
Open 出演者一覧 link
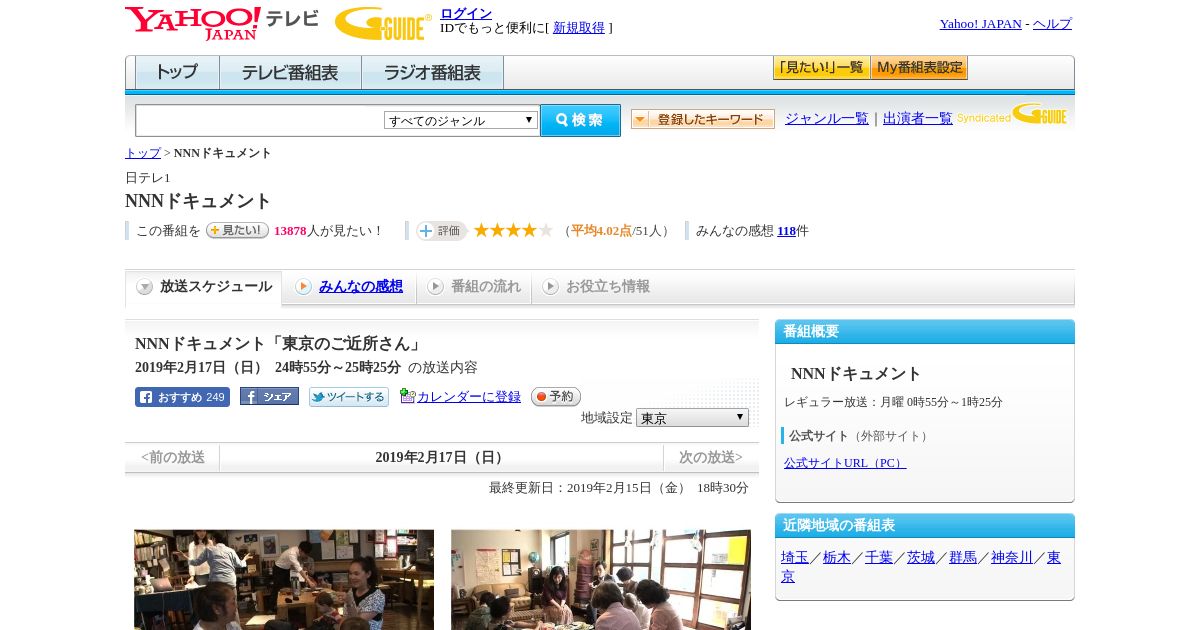coord(918,119)
